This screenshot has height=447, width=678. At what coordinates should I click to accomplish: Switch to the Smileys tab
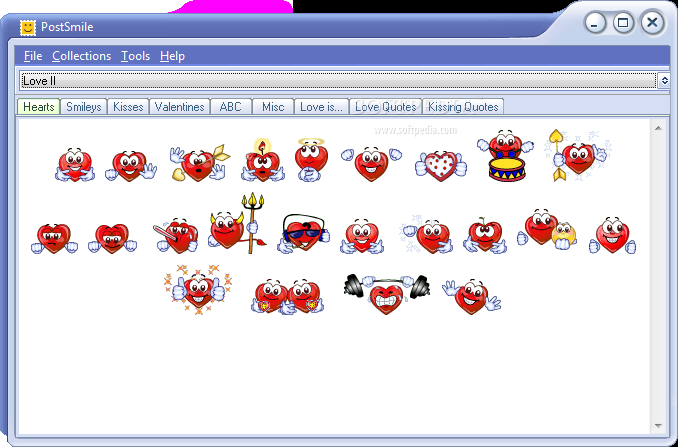[84, 107]
